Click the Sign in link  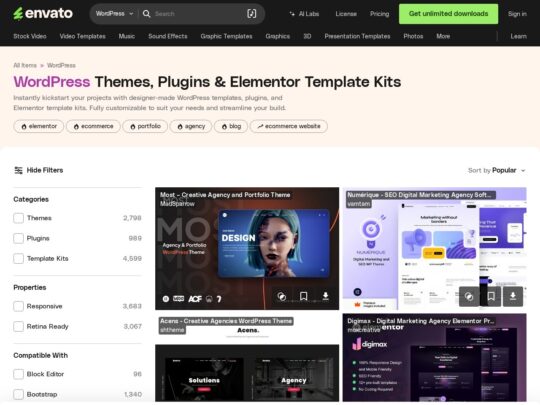point(517,14)
